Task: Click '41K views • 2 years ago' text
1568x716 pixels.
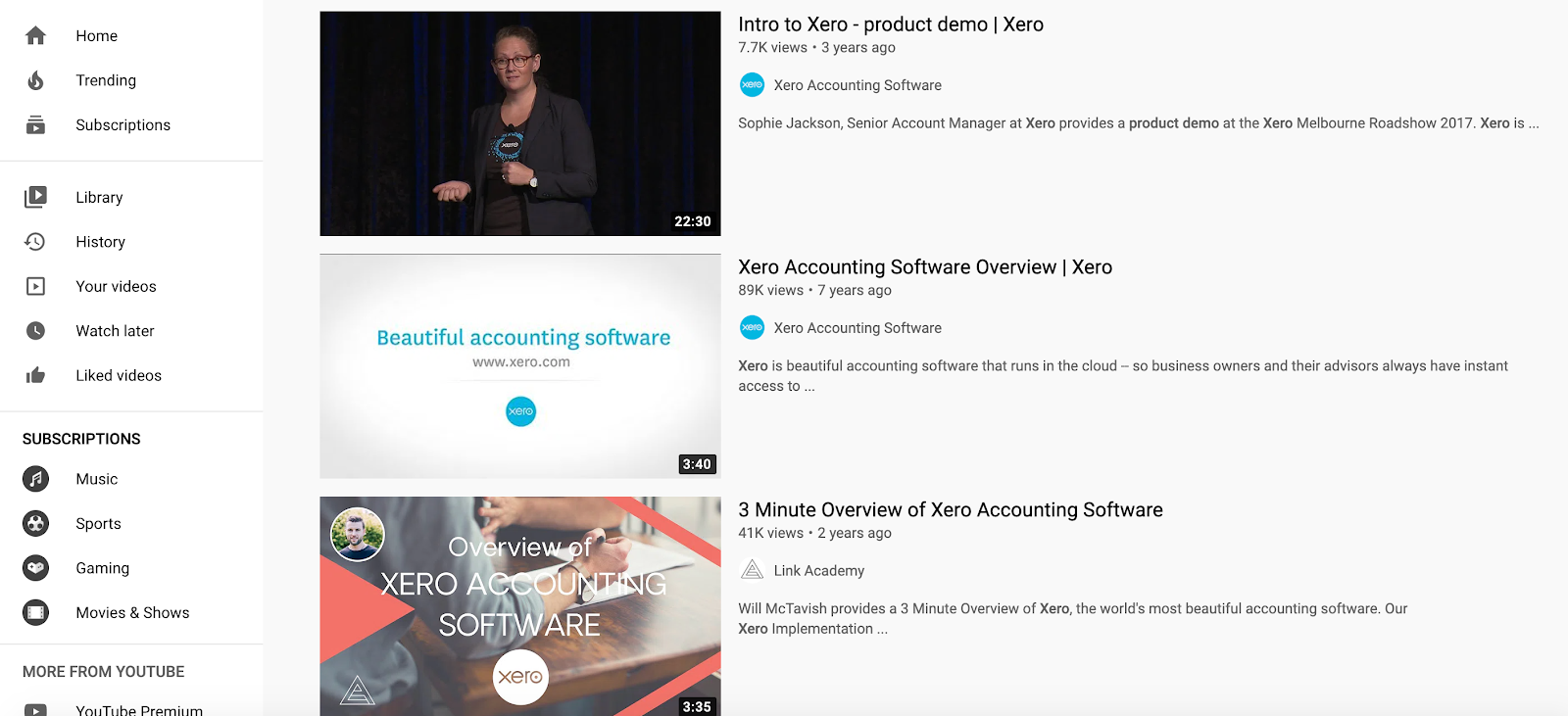Action: [x=814, y=533]
